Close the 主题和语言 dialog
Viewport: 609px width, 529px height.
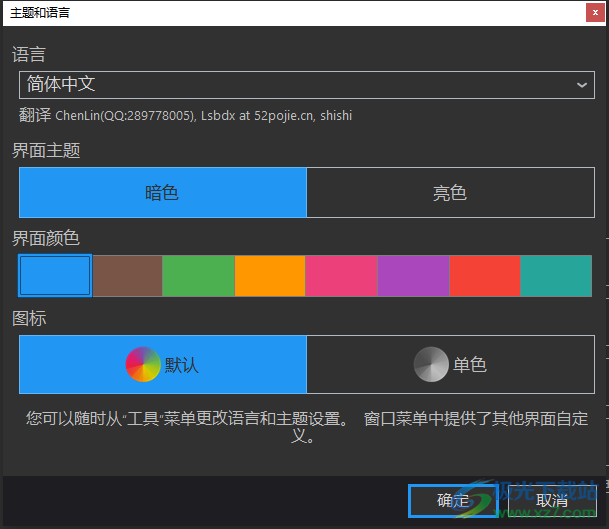coord(595,13)
